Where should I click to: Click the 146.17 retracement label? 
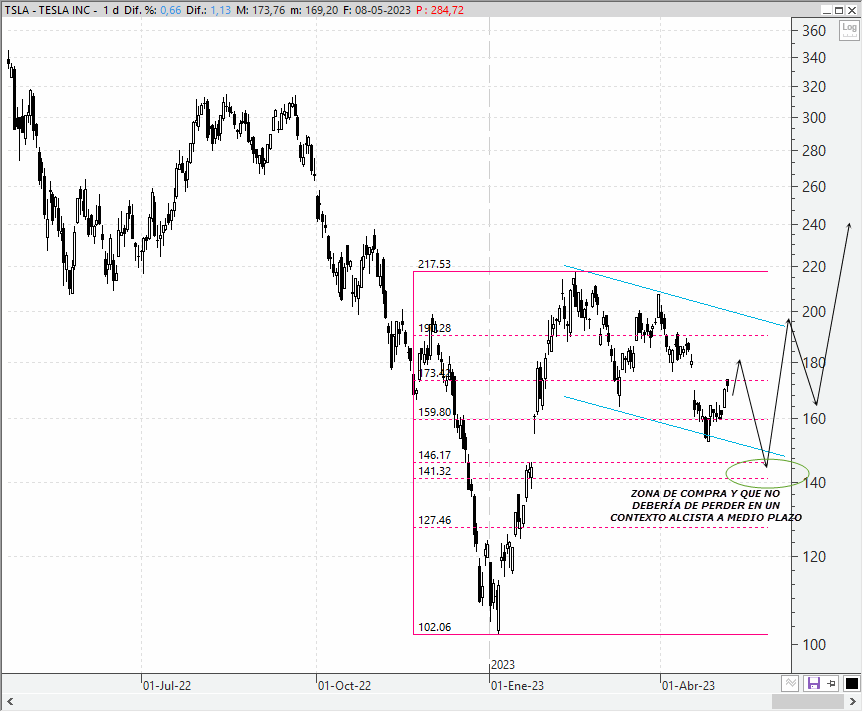click(x=434, y=455)
